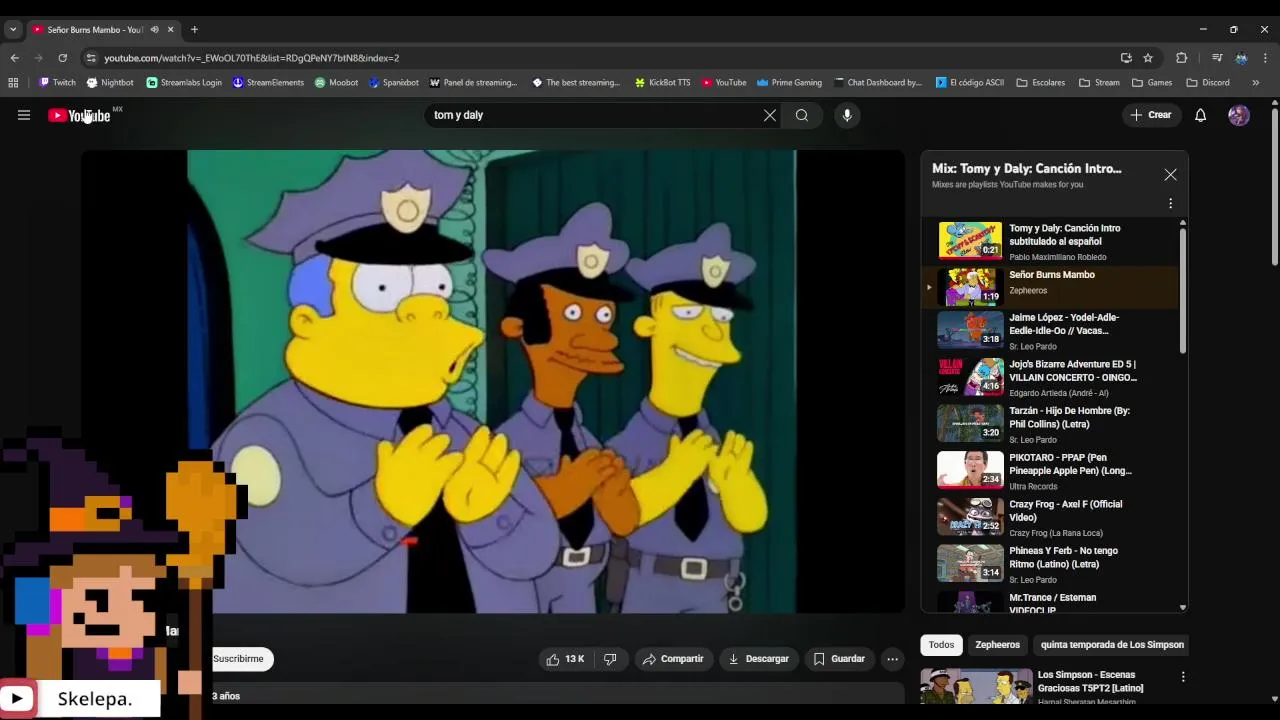Download the video via Descargar
Image resolution: width=1280 pixels, height=720 pixels.
759,659
